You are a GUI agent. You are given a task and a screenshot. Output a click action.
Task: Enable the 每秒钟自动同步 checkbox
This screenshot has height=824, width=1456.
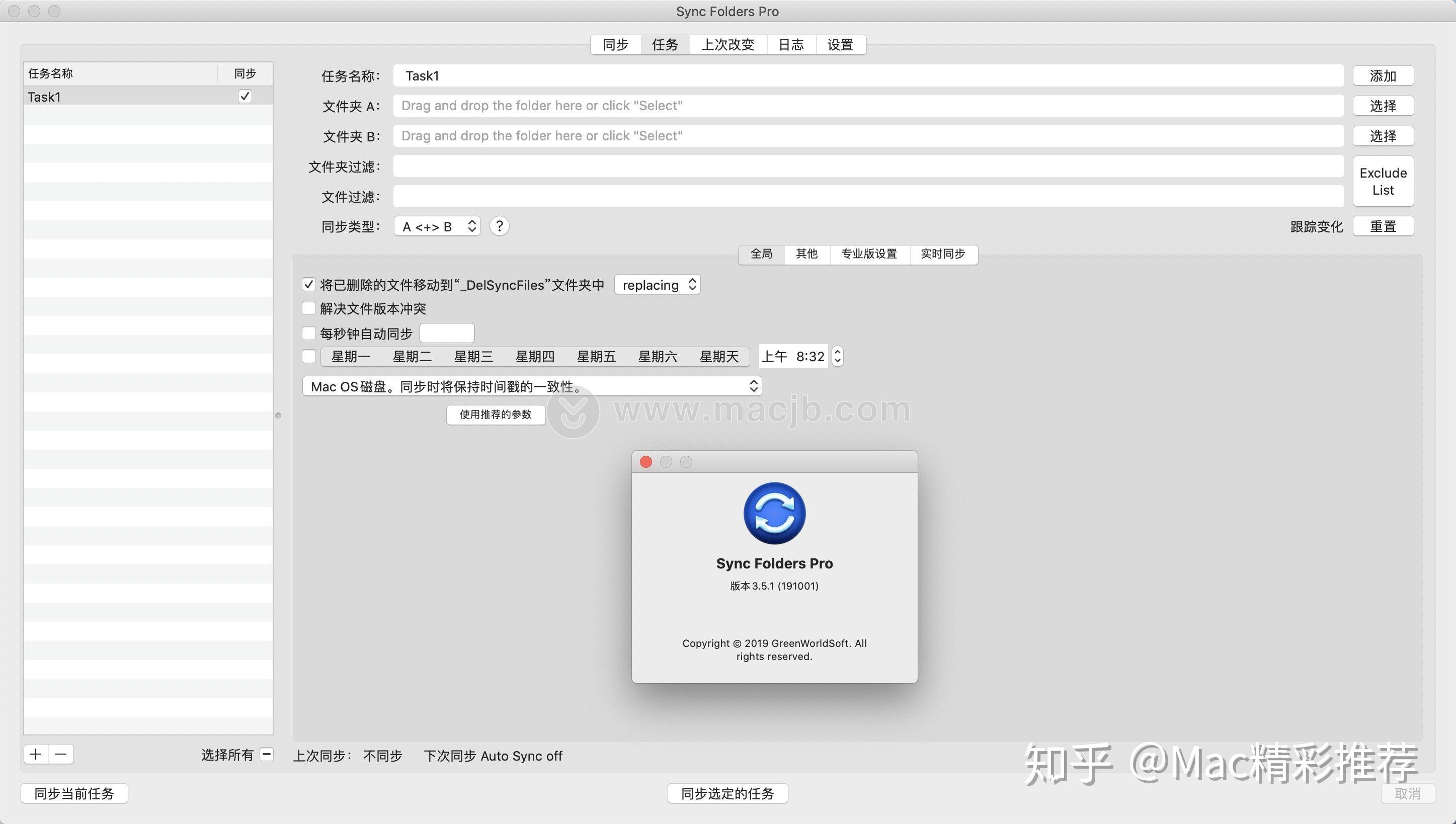pyautogui.click(x=308, y=333)
